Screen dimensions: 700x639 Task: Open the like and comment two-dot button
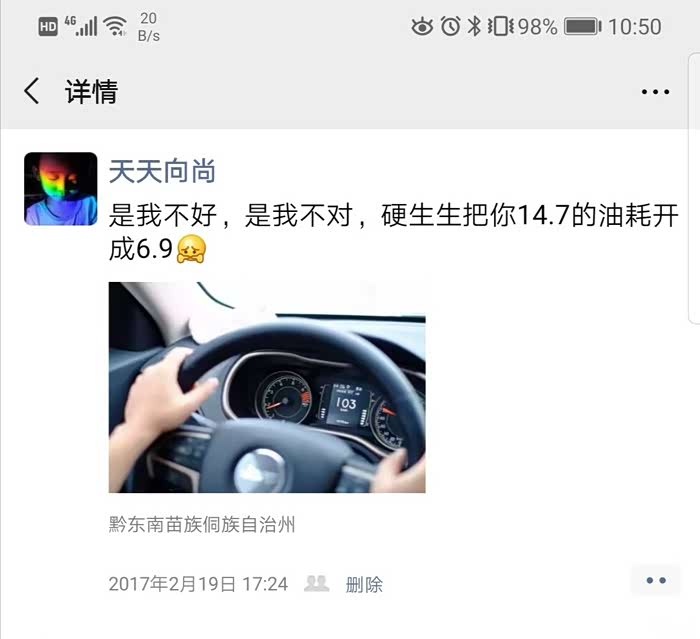click(x=656, y=581)
